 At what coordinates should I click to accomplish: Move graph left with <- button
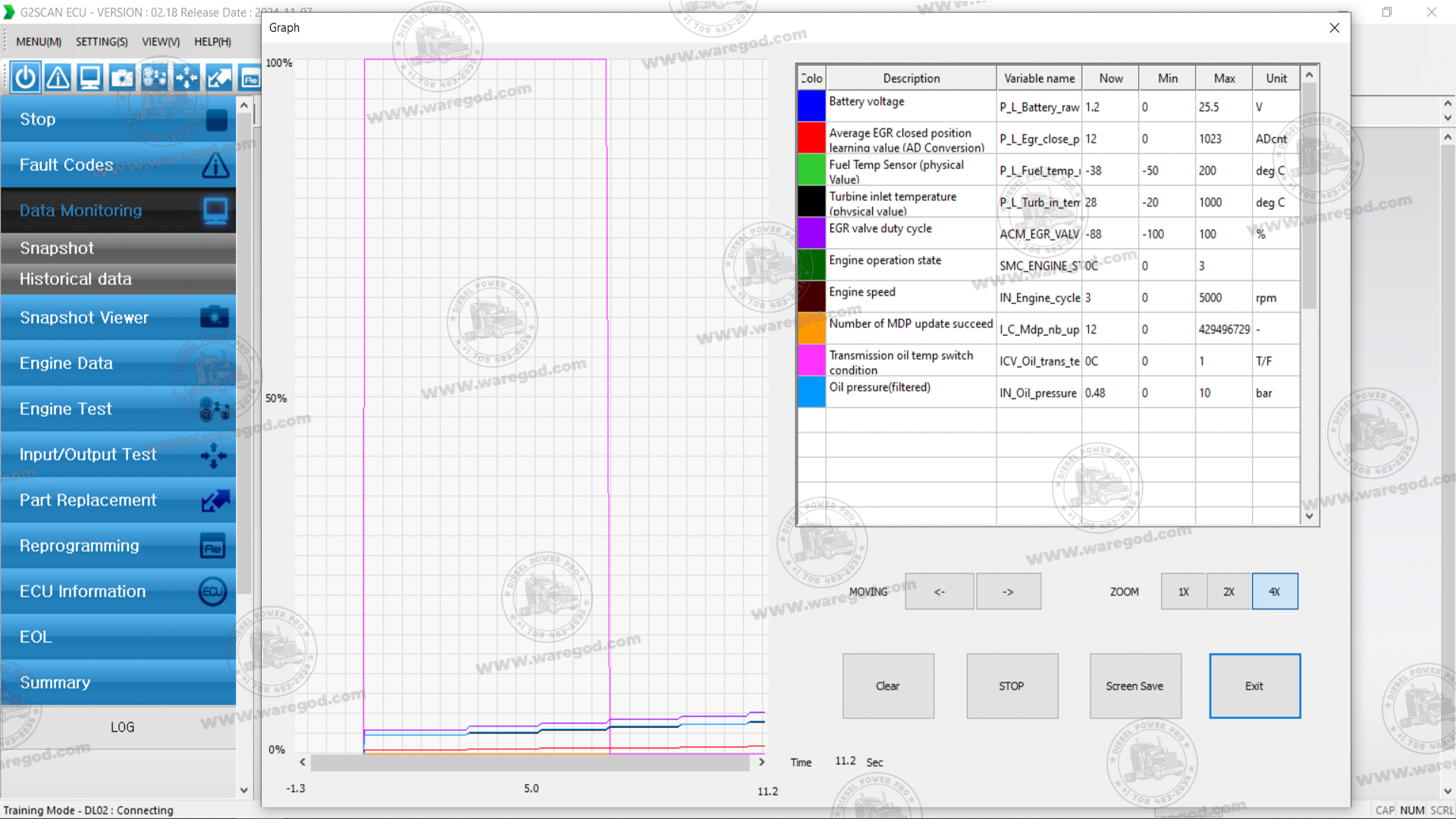939,591
